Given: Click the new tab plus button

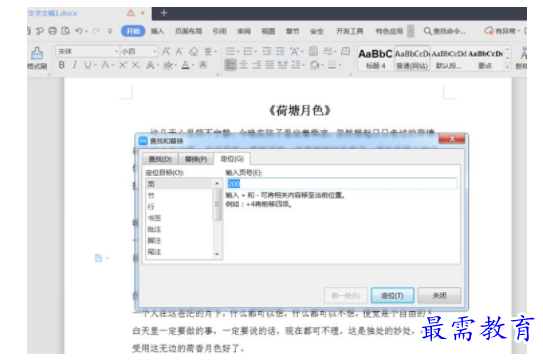Looking at the screenshot, I should click(164, 13).
